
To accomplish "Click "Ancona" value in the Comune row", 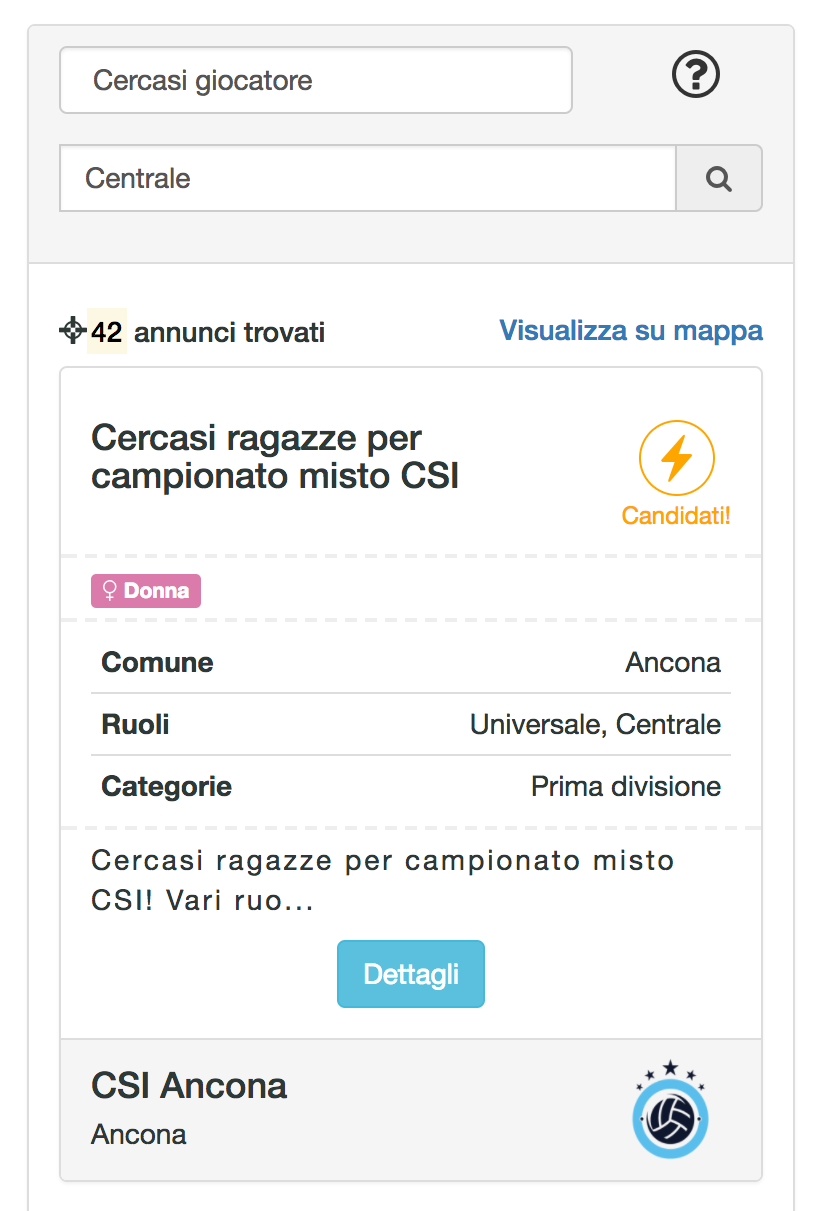I will [x=673, y=663].
